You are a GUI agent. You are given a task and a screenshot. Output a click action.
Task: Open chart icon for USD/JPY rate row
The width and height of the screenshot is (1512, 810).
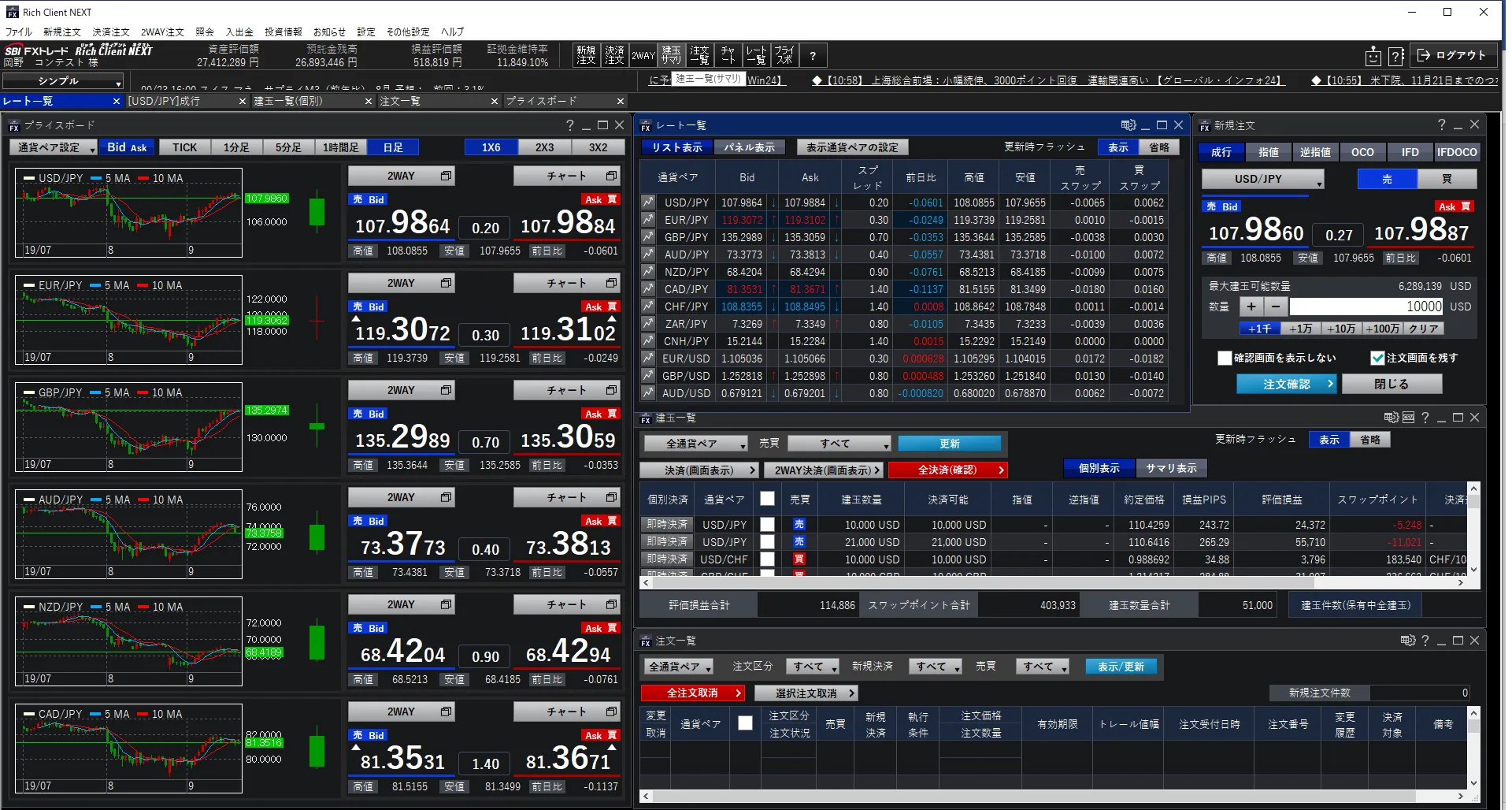coord(648,202)
